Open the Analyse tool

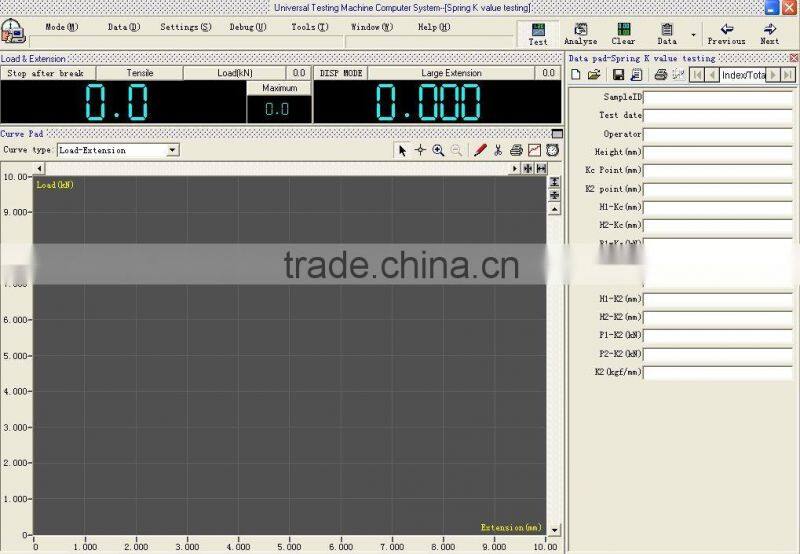pos(581,34)
